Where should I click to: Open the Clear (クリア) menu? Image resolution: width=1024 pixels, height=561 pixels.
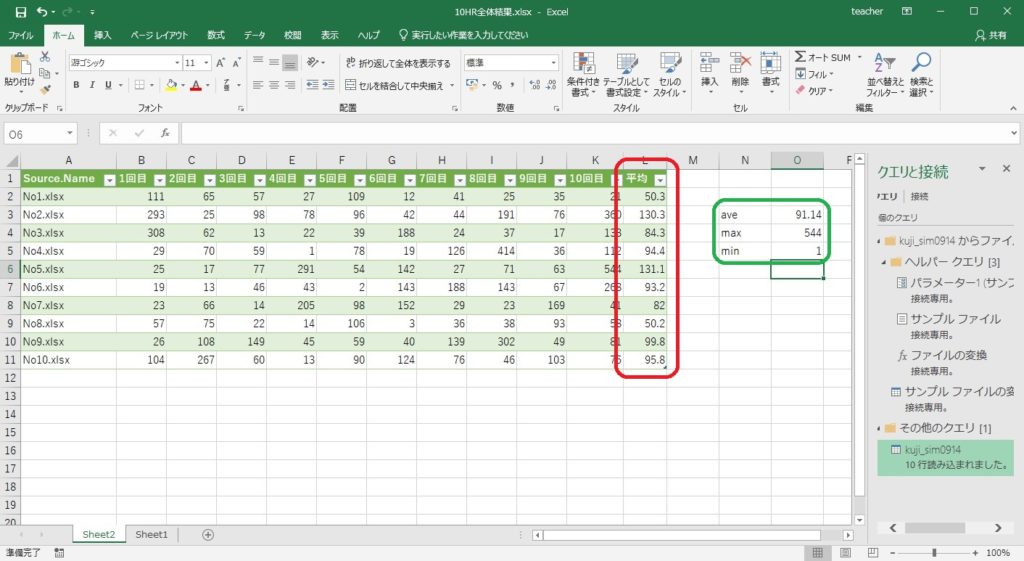[x=814, y=91]
